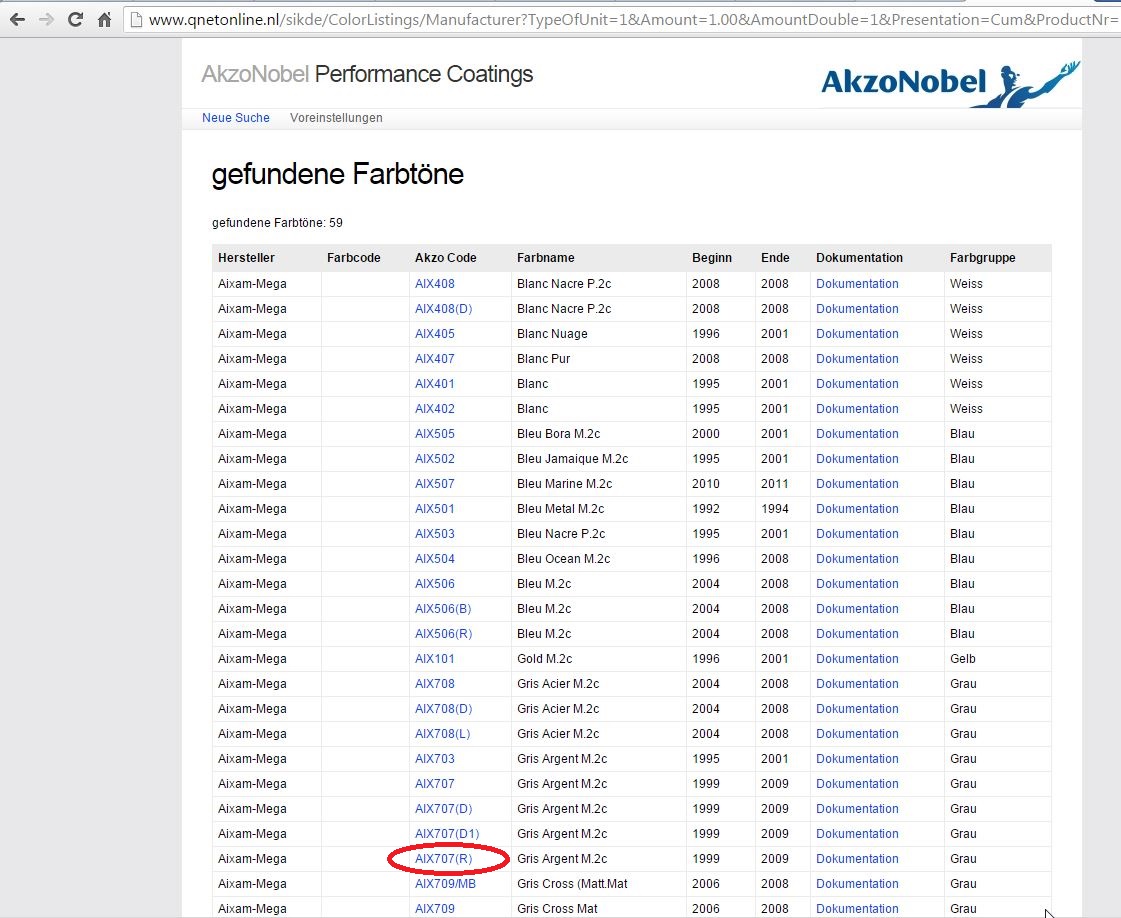Screen dimensions: 1121x918
Task: Open Voreinstellungen menu item
Action: [x=336, y=118]
